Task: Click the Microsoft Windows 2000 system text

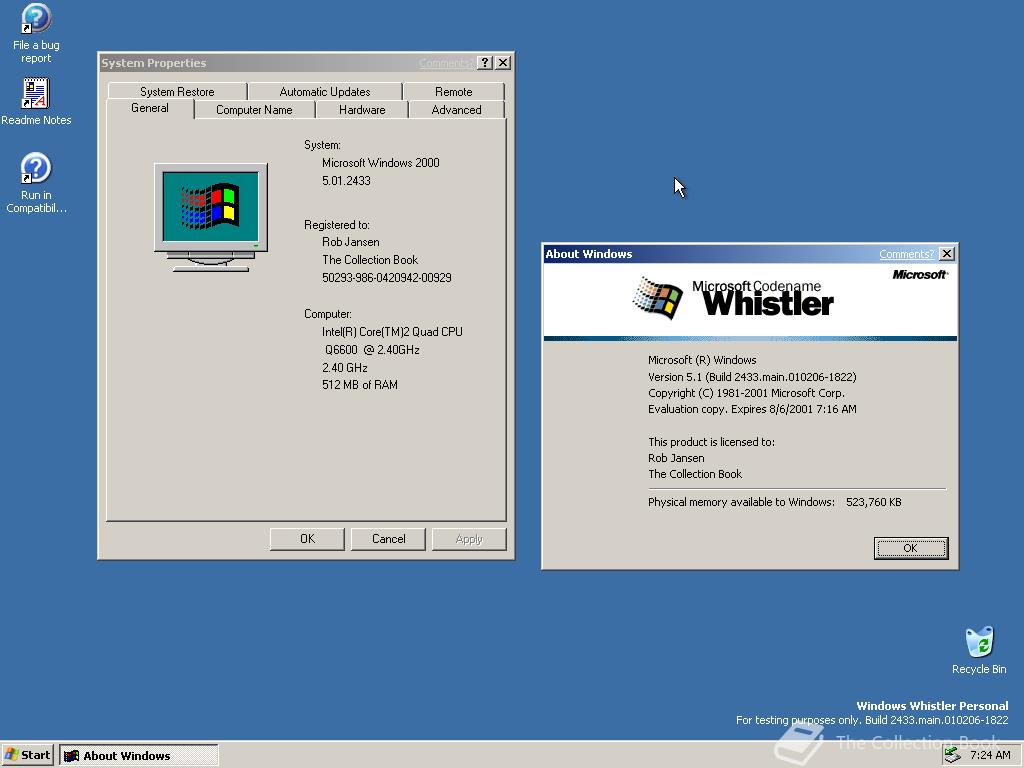Action: click(380, 163)
